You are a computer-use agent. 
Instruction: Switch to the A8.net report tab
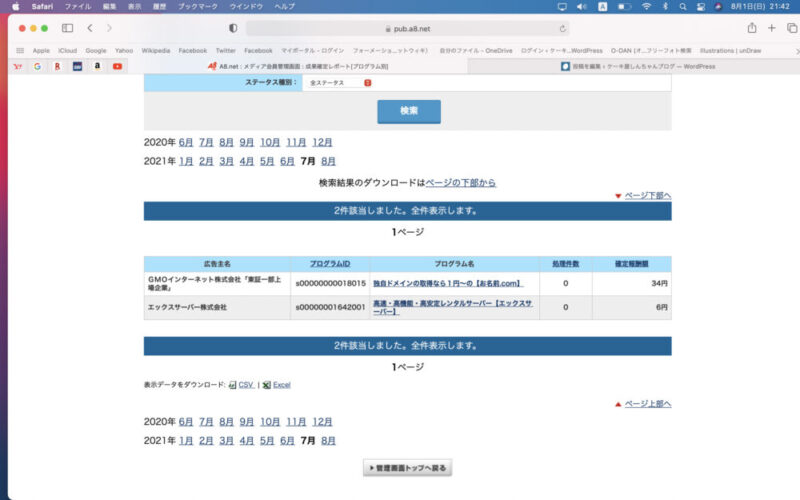point(298,66)
